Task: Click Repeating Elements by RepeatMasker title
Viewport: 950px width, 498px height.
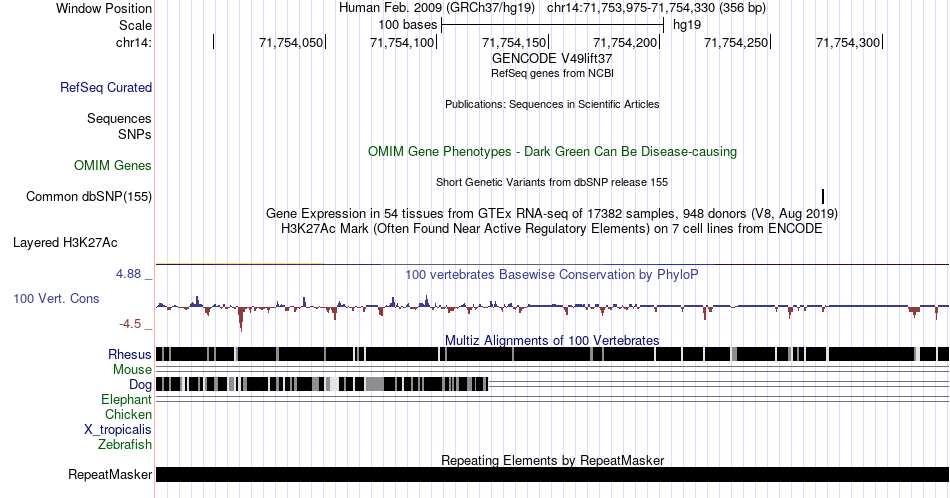Action: (x=552, y=460)
